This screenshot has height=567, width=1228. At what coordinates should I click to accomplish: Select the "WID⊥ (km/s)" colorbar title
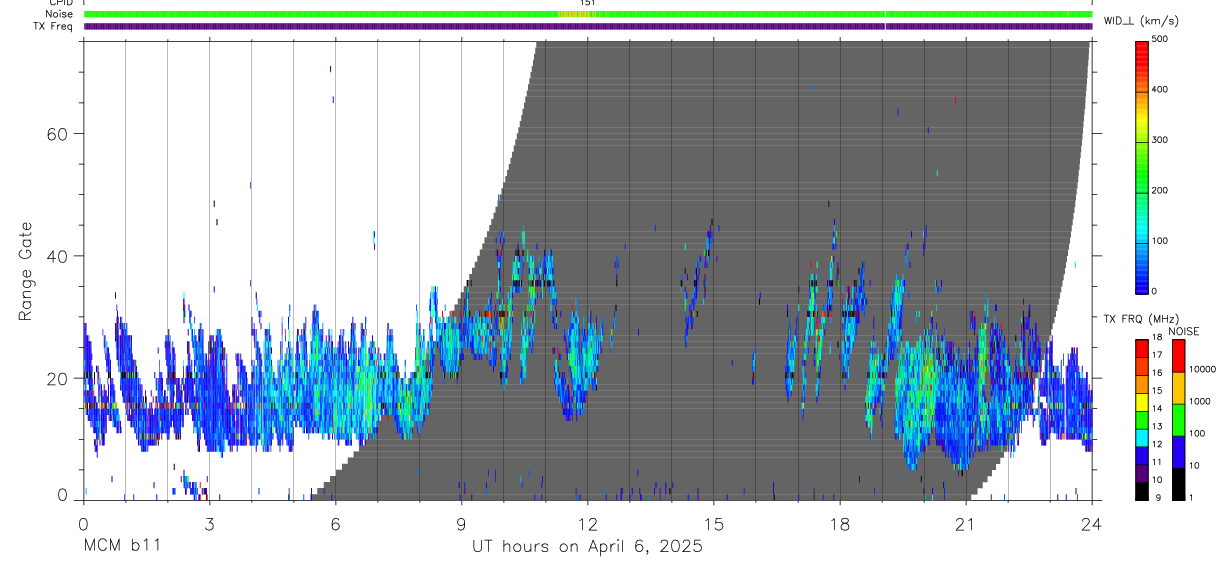click(1140, 20)
